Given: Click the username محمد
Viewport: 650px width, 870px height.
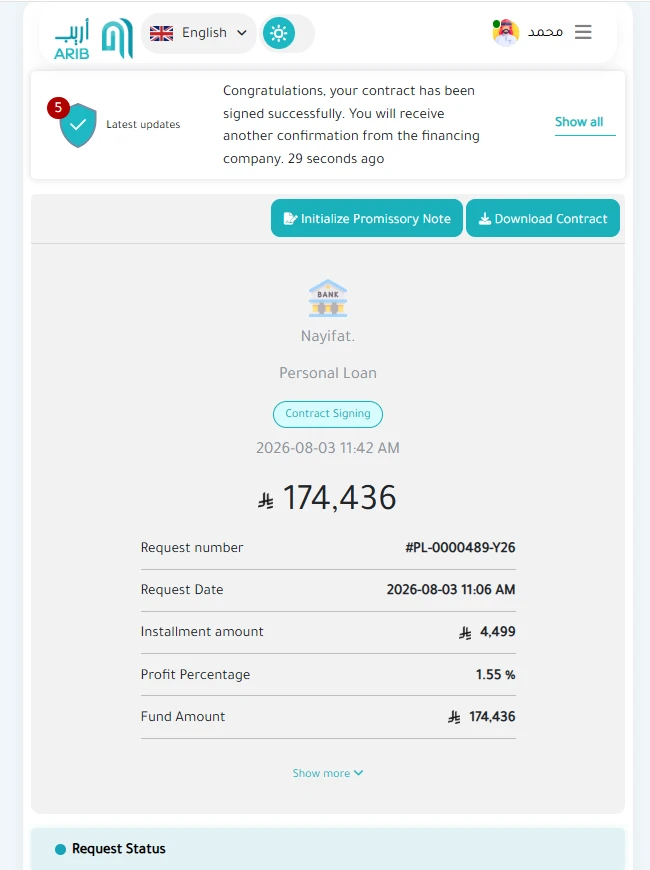Looking at the screenshot, I should click(545, 32).
